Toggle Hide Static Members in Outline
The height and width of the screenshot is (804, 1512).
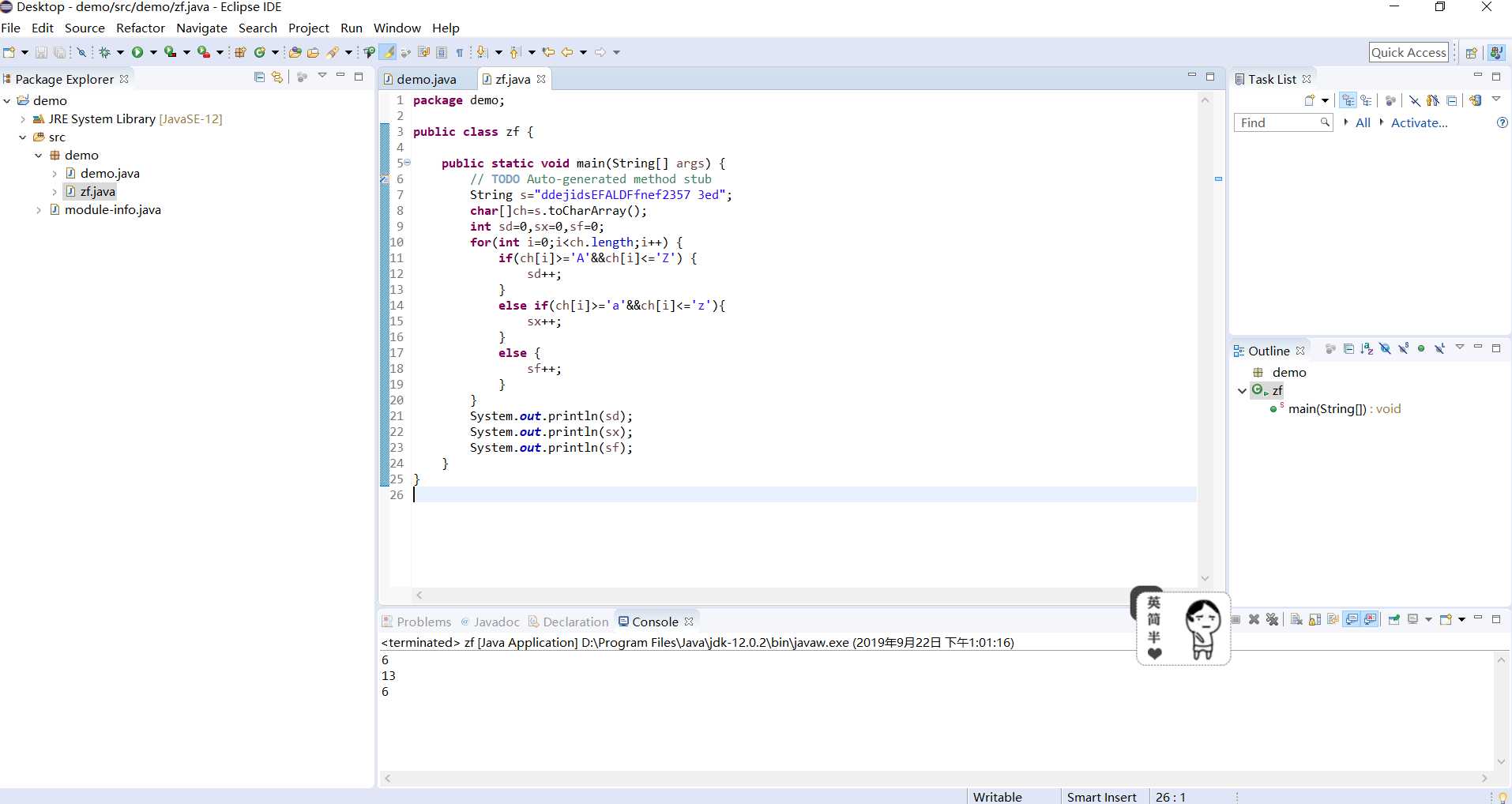1403,349
